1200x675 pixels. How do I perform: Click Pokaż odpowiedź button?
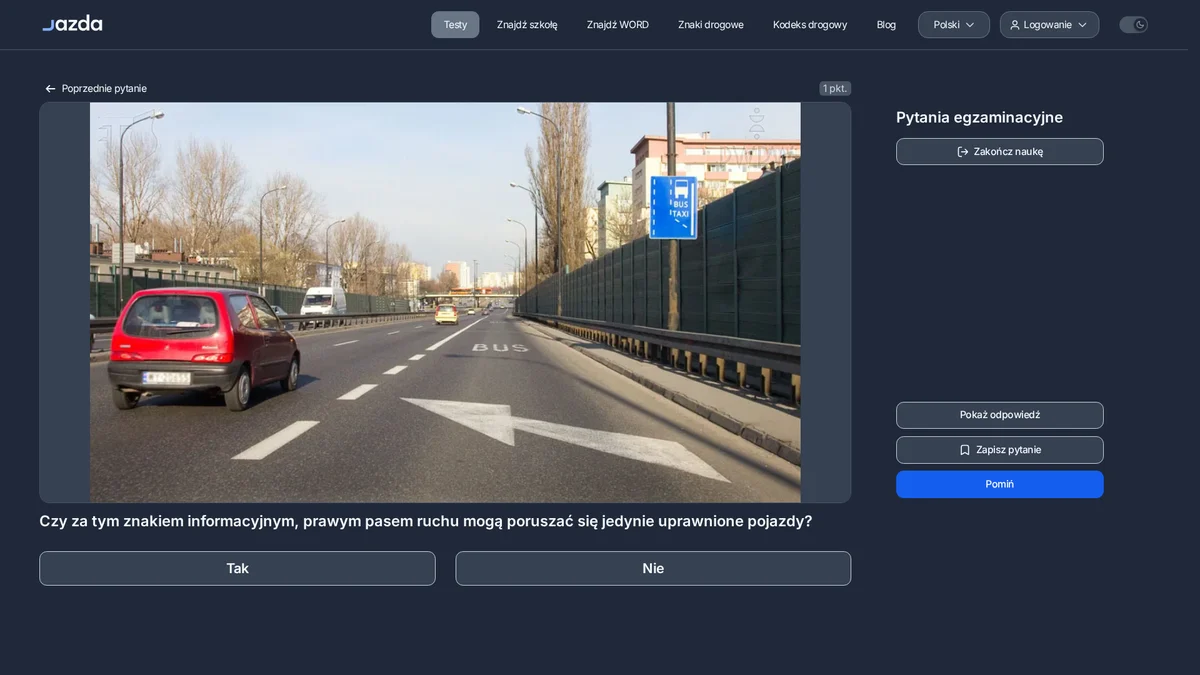click(1000, 415)
